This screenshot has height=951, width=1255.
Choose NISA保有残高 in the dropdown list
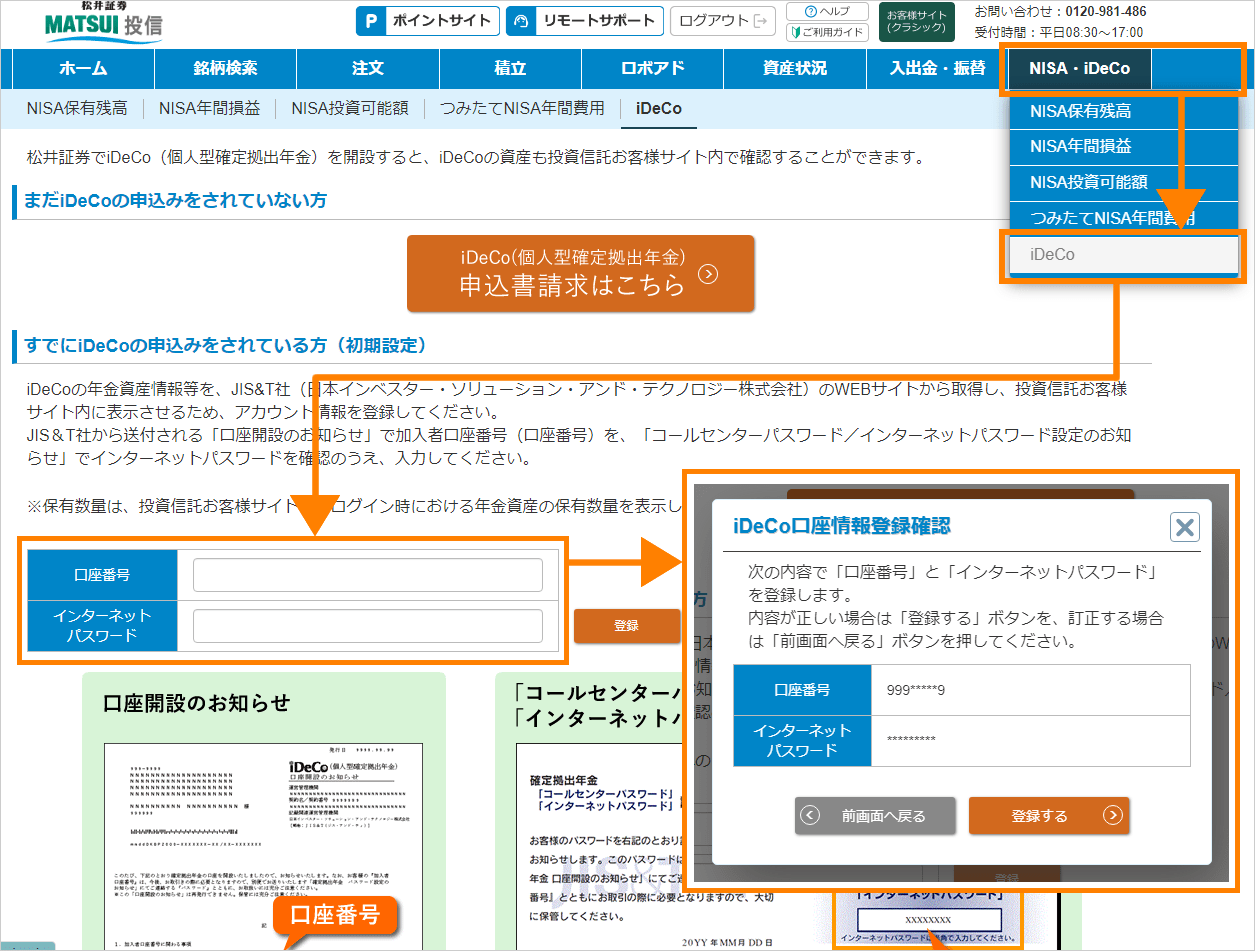(x=1124, y=111)
